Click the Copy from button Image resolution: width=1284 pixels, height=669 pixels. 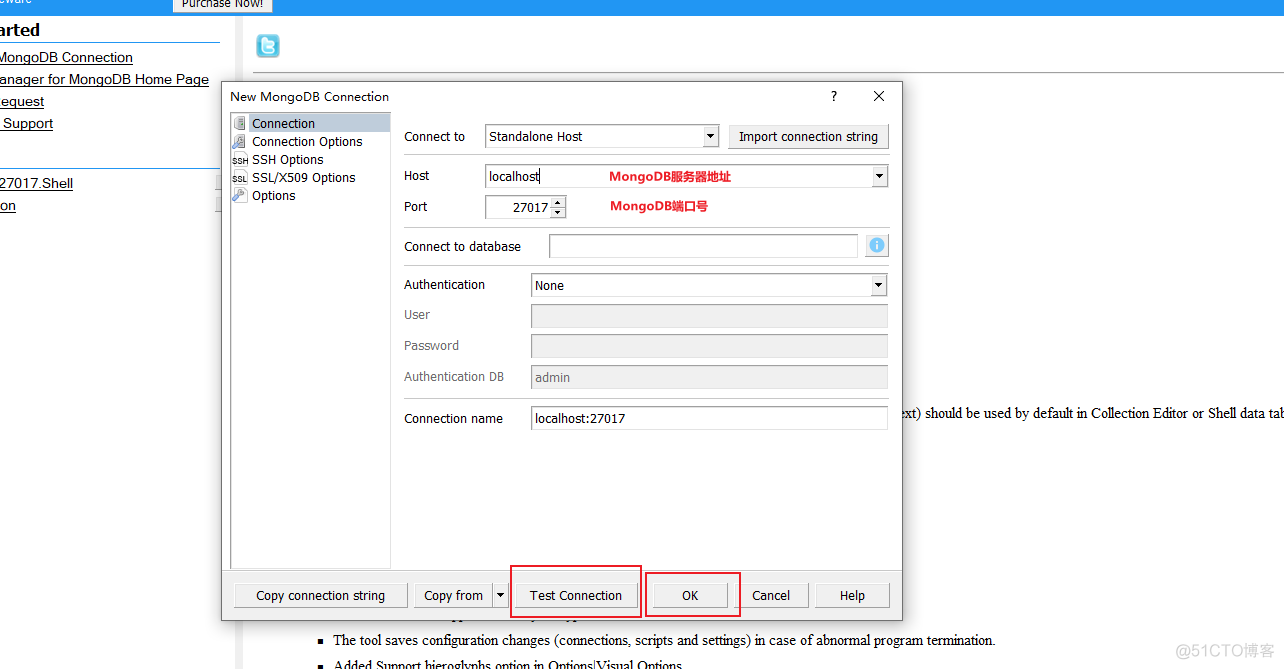click(x=454, y=595)
